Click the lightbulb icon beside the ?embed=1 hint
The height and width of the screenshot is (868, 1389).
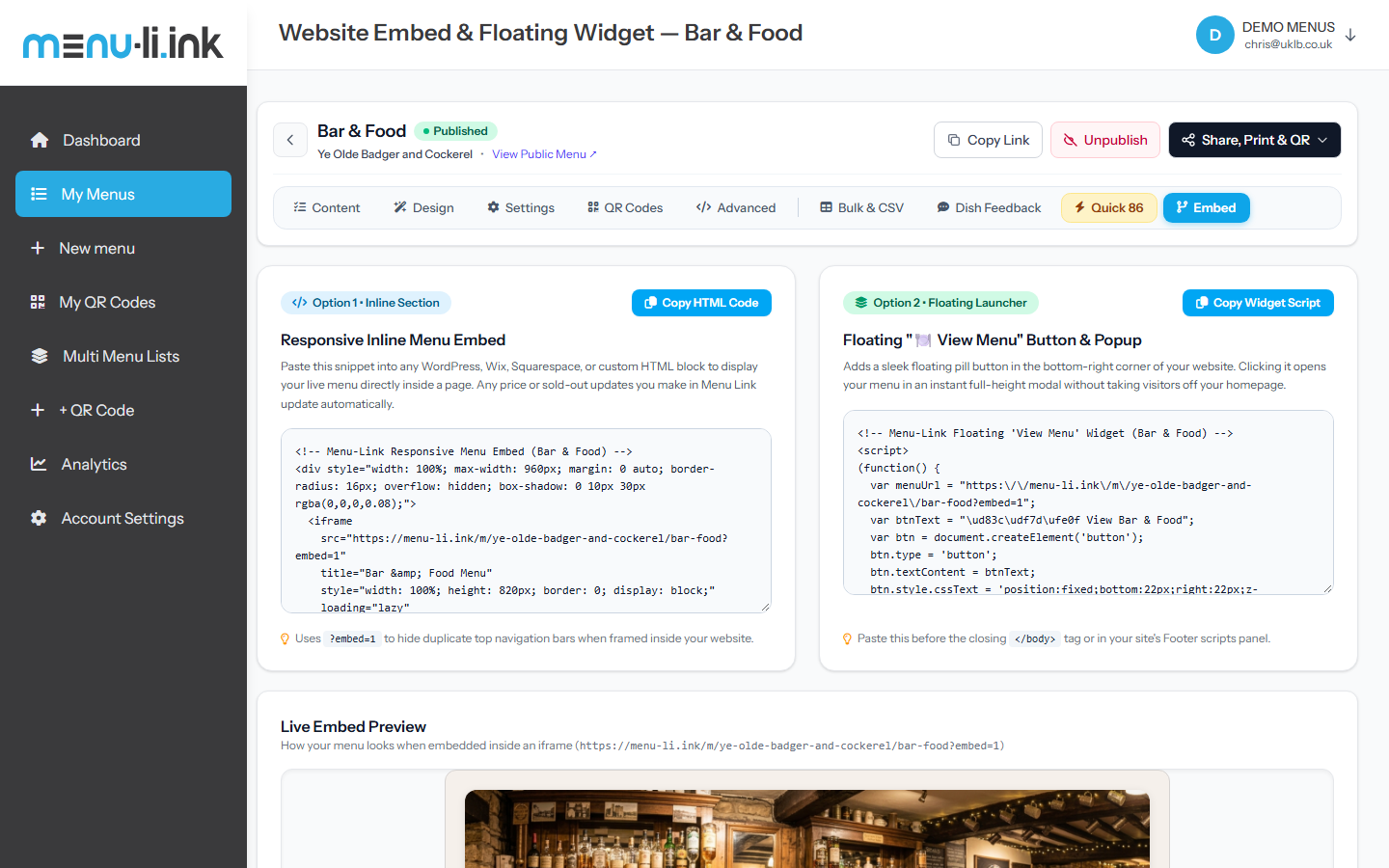[285, 638]
